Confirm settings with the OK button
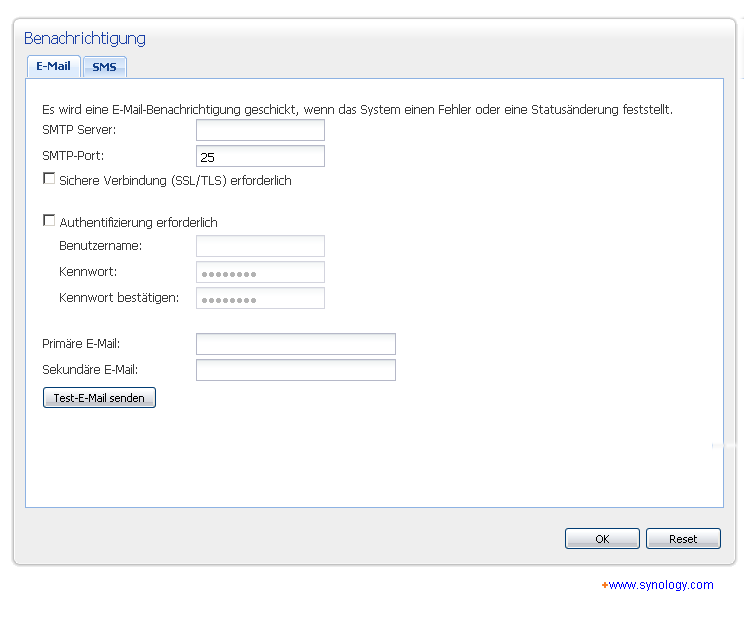The image size is (744, 620). 602,538
